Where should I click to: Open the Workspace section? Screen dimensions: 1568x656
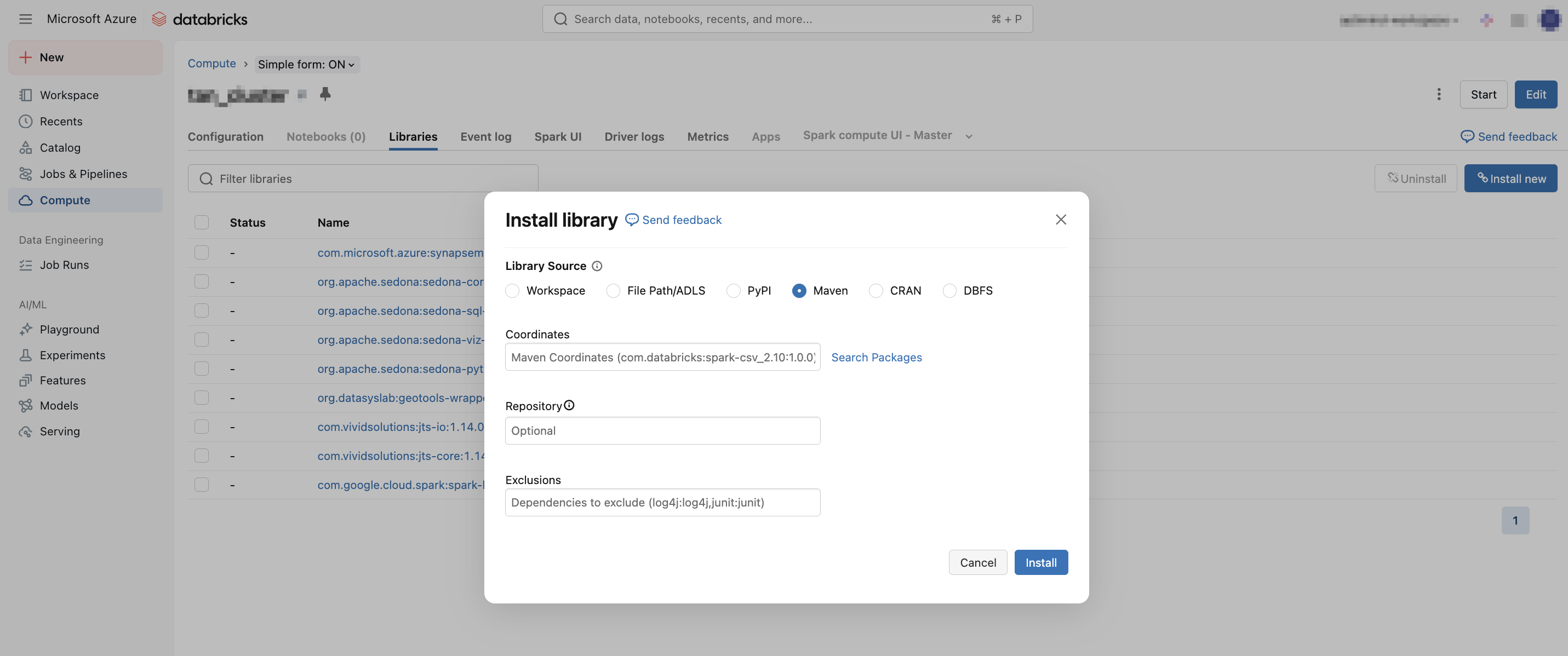(69, 94)
